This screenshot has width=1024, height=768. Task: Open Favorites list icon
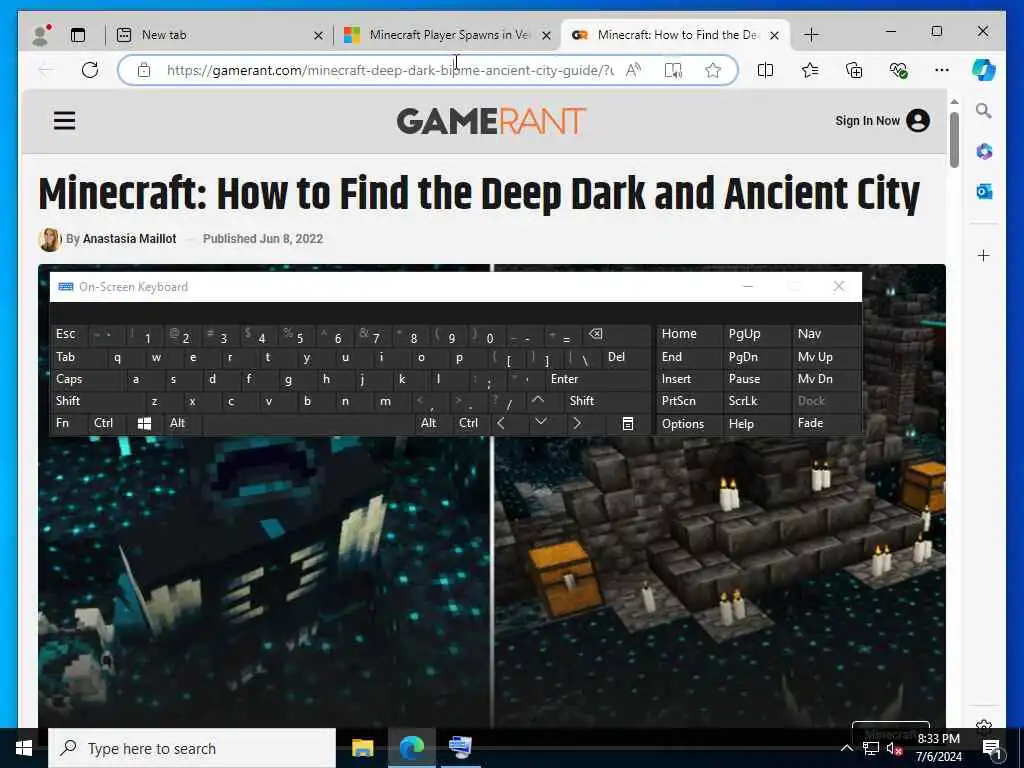coord(810,70)
